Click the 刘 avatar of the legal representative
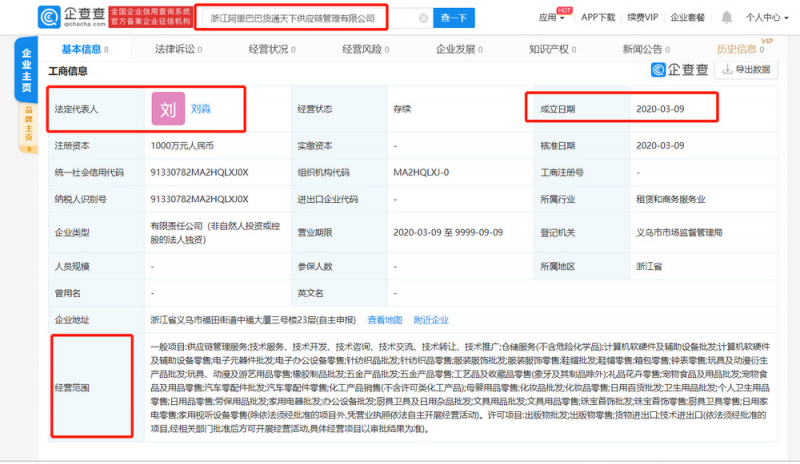The height and width of the screenshot is (464, 800). (168, 109)
